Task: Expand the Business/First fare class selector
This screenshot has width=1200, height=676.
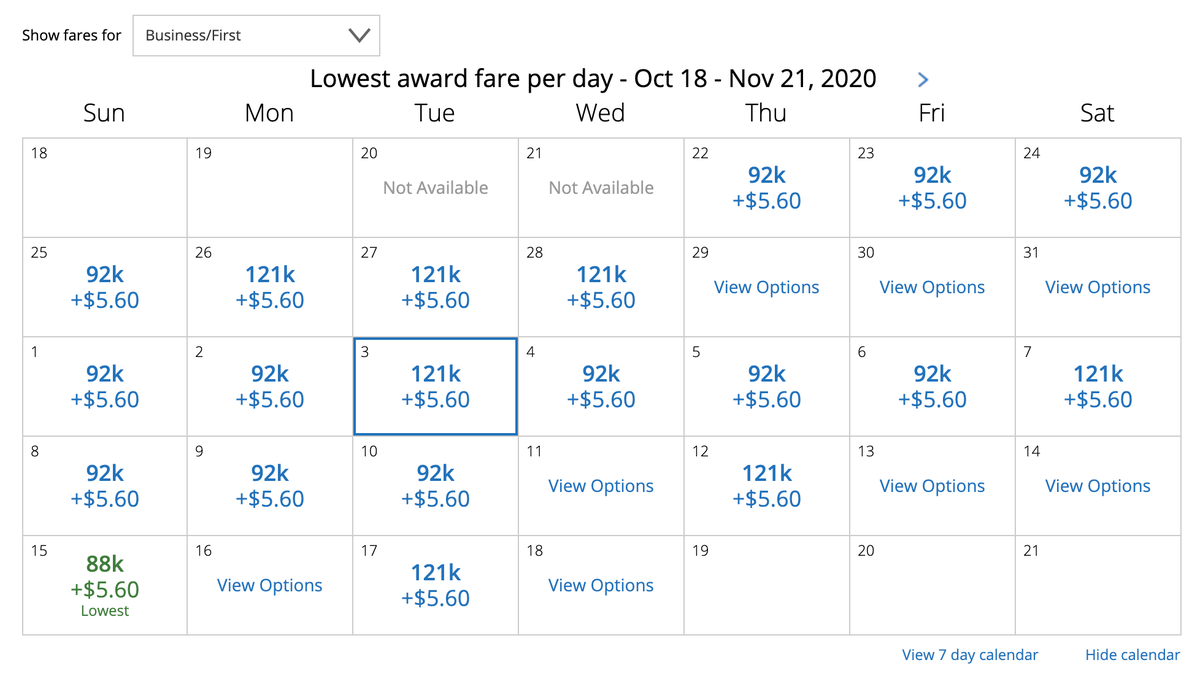Action: coord(255,35)
